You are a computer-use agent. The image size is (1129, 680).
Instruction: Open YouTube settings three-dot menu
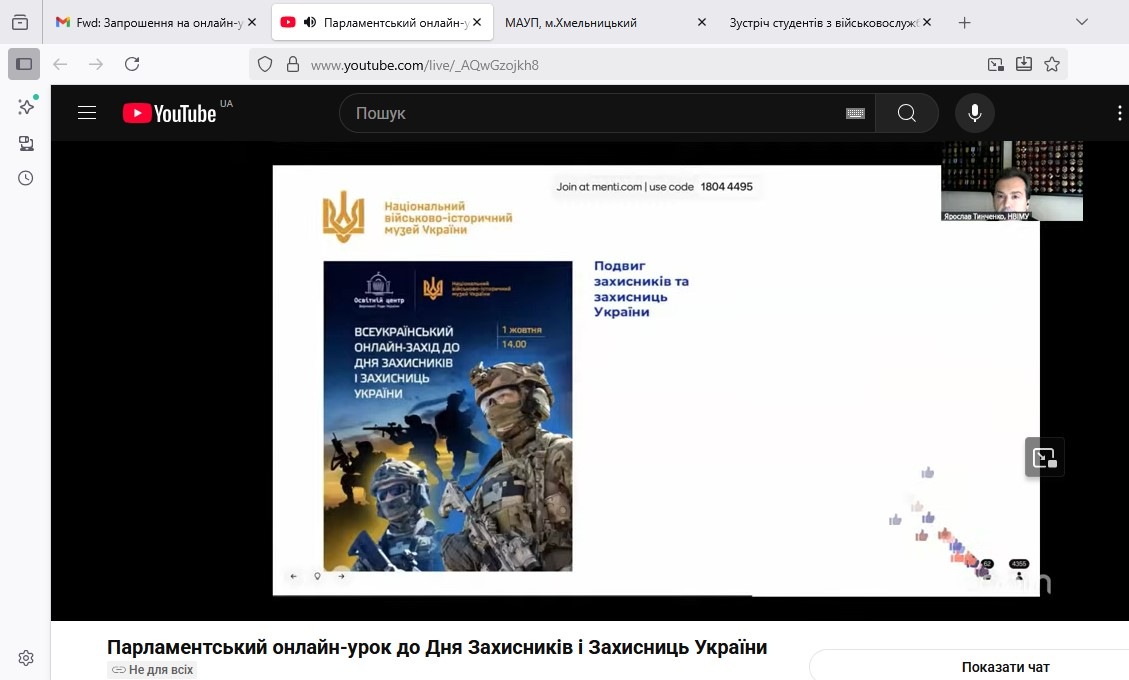pyautogui.click(x=1119, y=113)
